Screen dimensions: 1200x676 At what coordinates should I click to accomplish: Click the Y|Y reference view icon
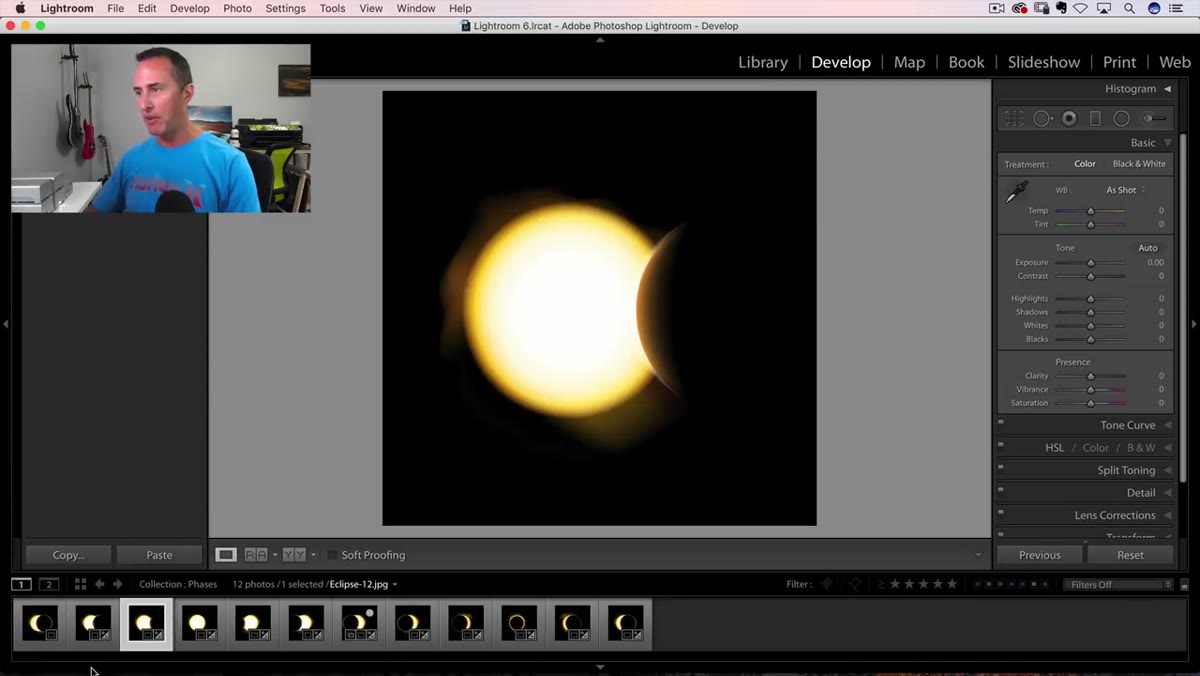[x=294, y=555]
